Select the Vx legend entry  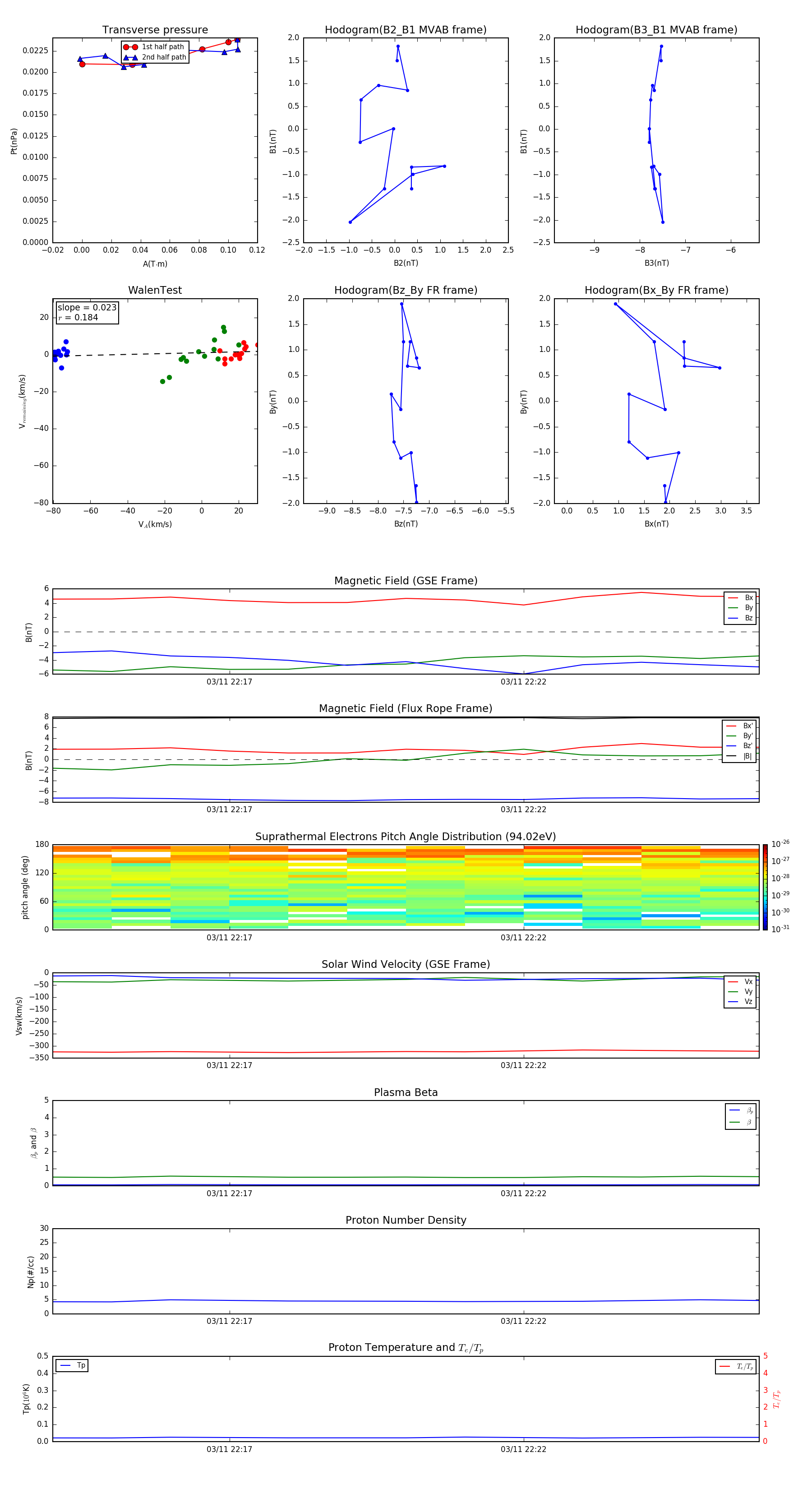[x=740, y=982]
